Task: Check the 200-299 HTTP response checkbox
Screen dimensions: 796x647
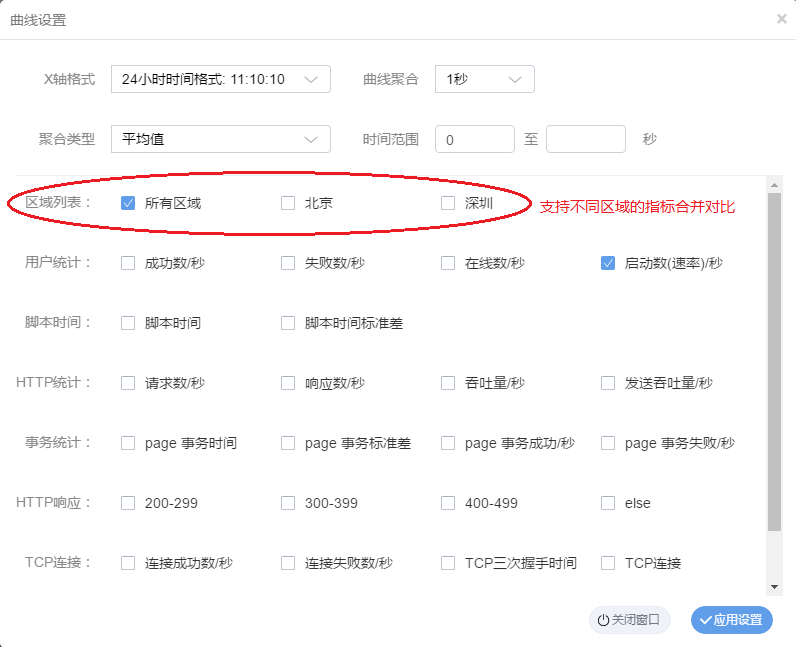Action: point(128,503)
